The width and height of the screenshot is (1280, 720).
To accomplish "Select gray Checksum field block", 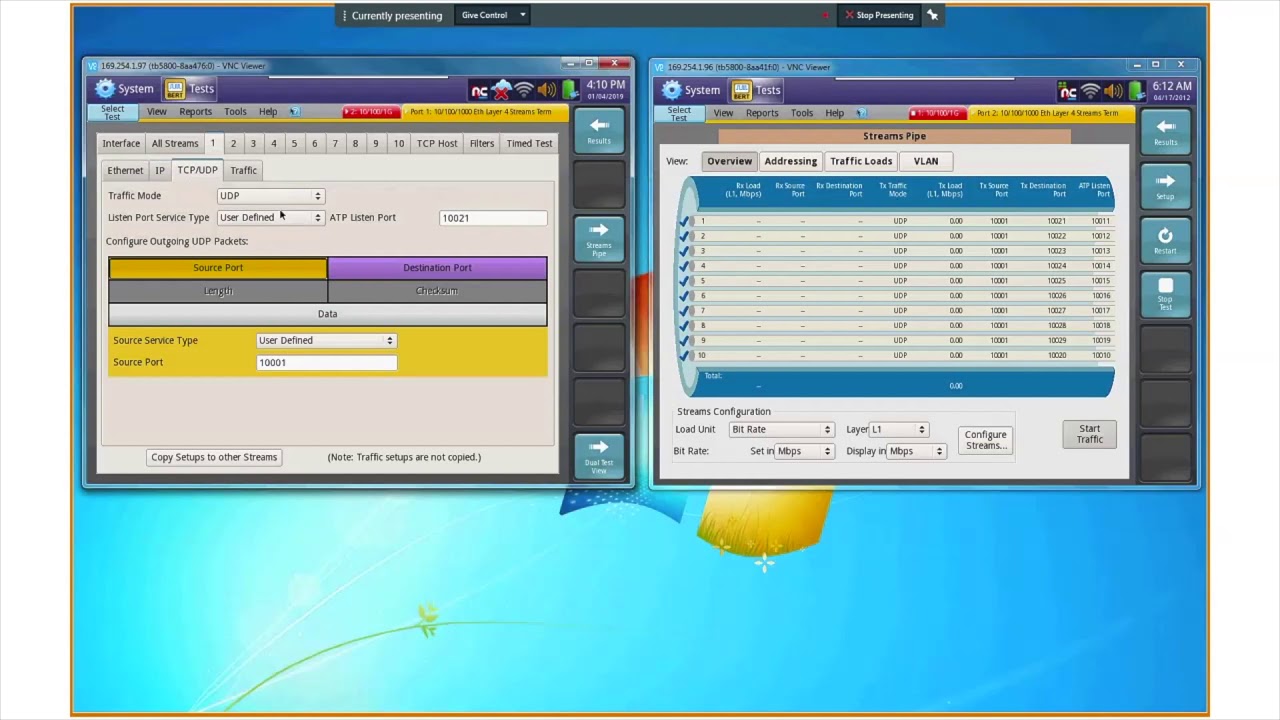I will (437, 291).
